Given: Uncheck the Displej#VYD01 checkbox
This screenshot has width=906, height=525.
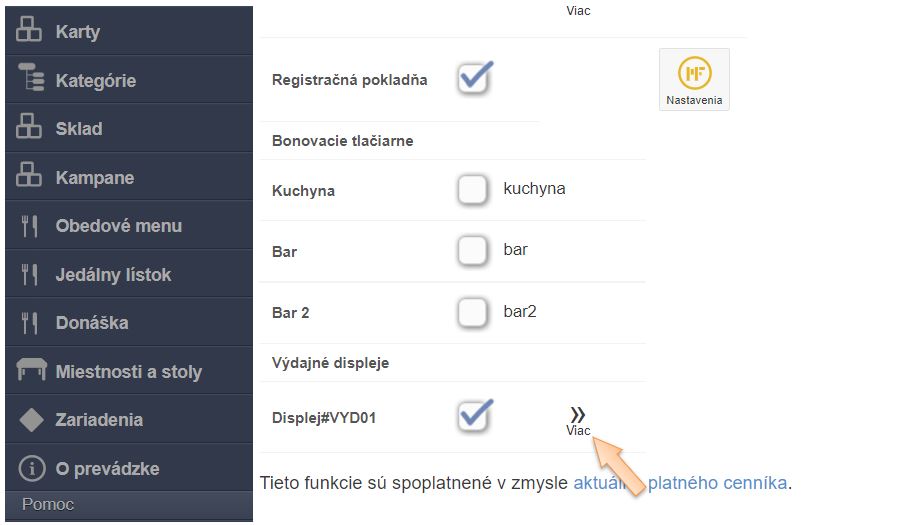Looking at the screenshot, I should click(x=474, y=415).
